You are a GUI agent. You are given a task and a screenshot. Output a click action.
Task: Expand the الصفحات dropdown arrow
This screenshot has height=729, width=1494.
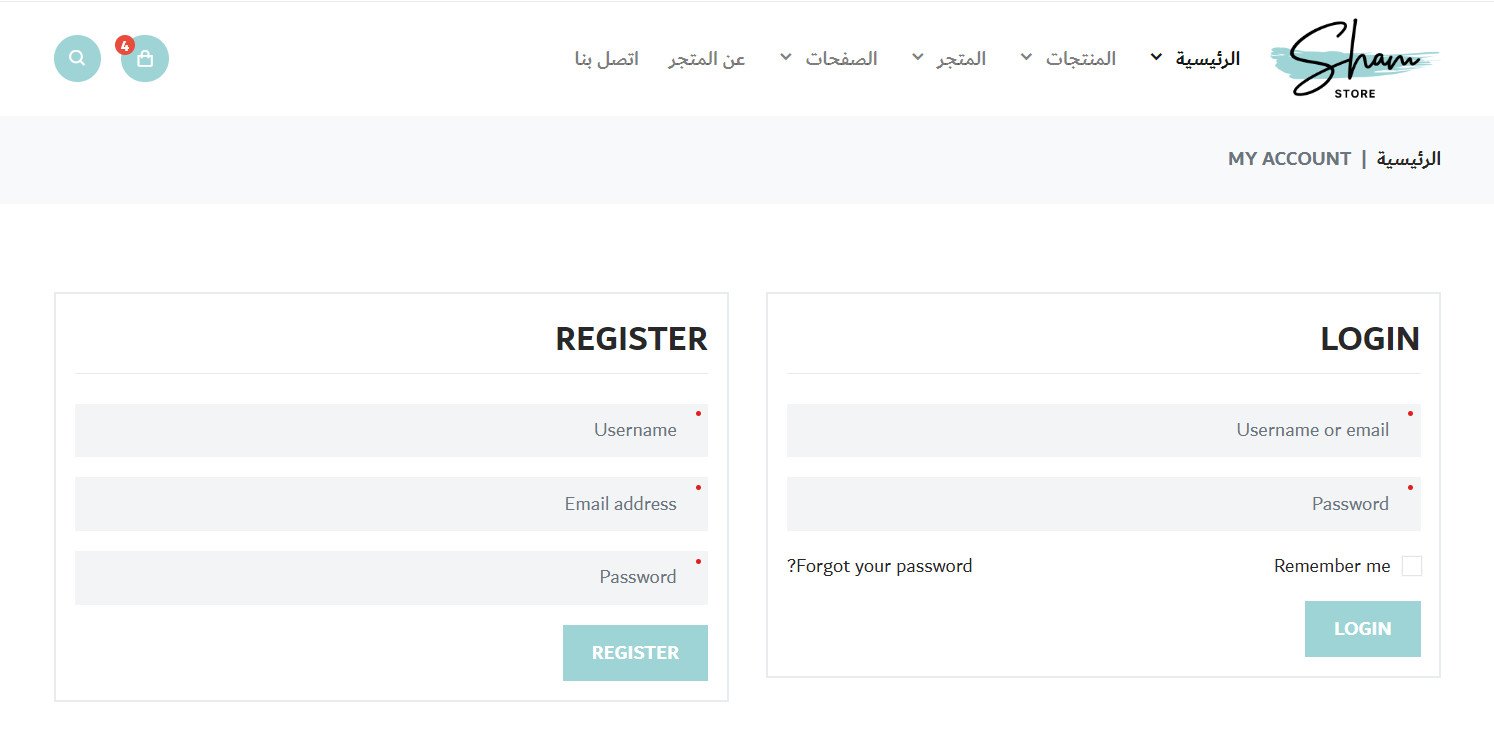pyautogui.click(x=786, y=57)
